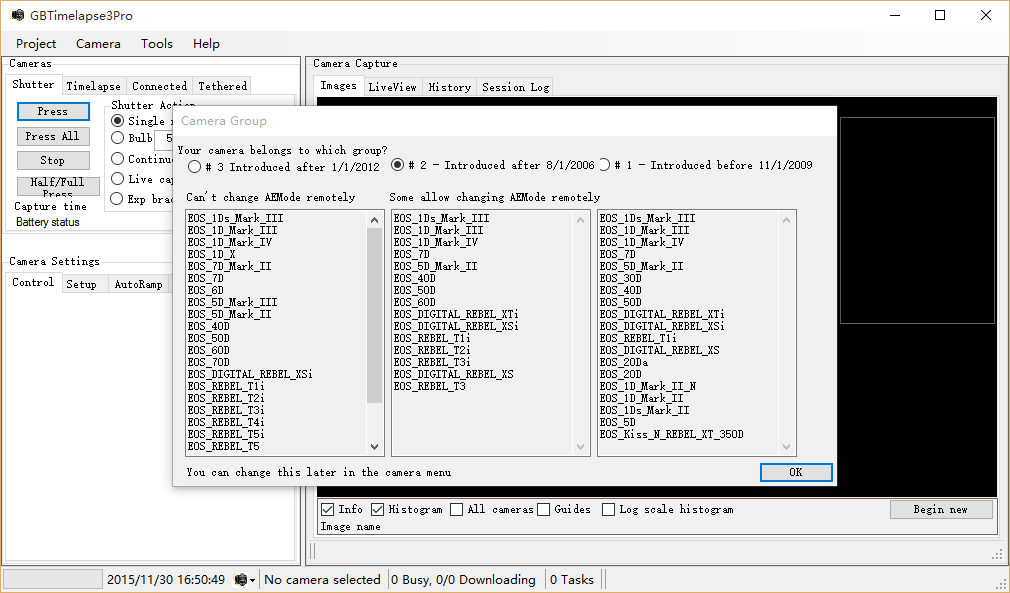The image size is (1010, 593).
Task: Click EOS_5D_Mark_III in group 3 list
Action: point(233,302)
